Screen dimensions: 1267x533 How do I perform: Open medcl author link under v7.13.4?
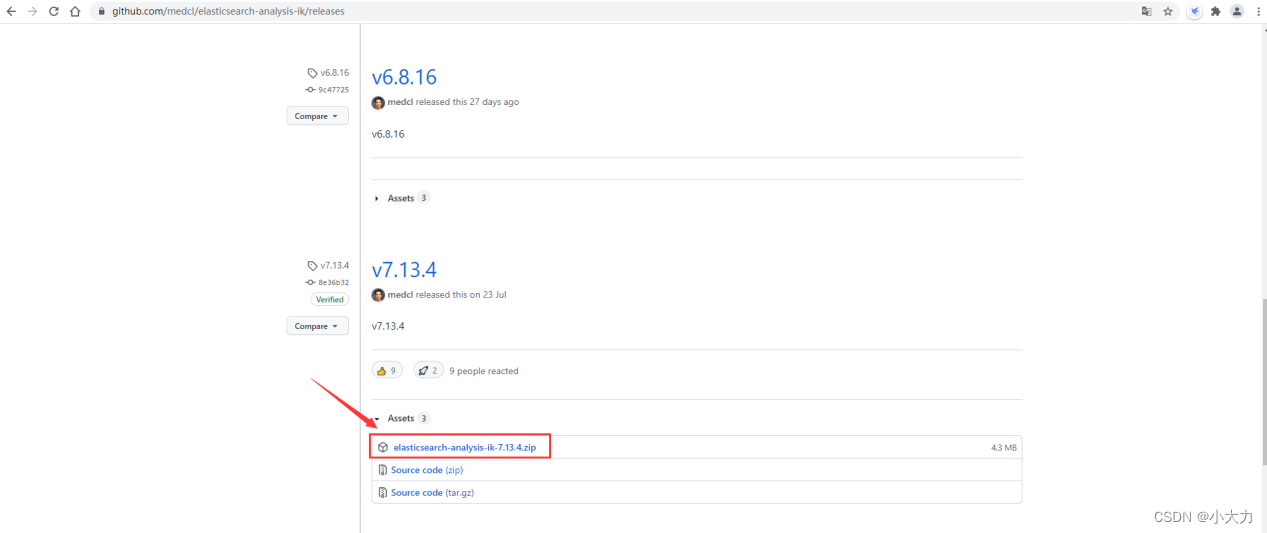coord(400,295)
